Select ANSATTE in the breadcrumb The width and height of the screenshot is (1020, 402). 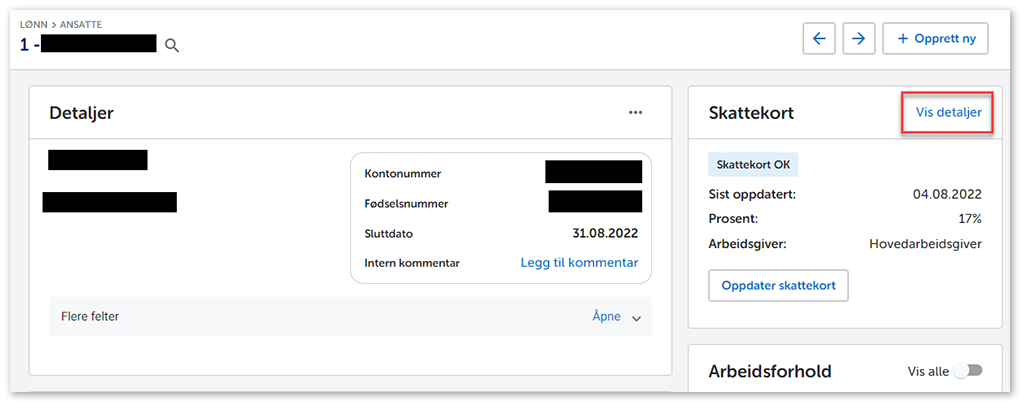(x=81, y=23)
